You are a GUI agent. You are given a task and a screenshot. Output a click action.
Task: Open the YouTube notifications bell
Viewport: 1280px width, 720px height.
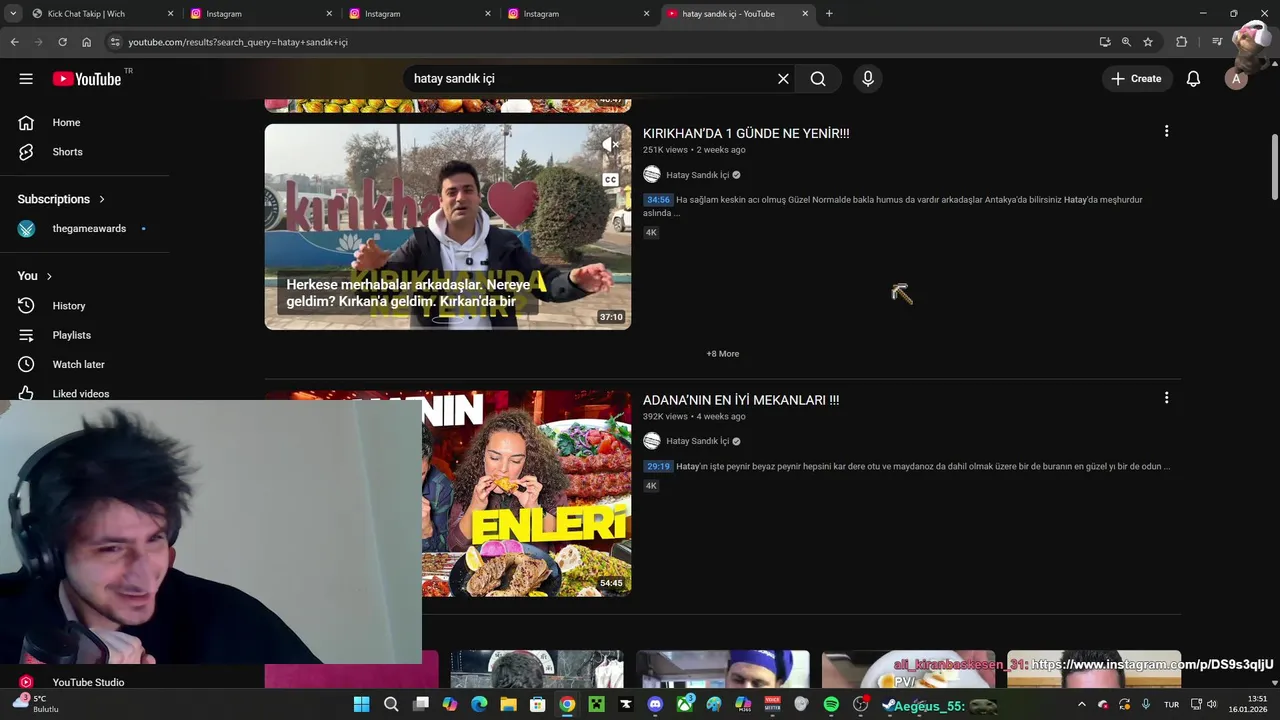pos(1193,79)
